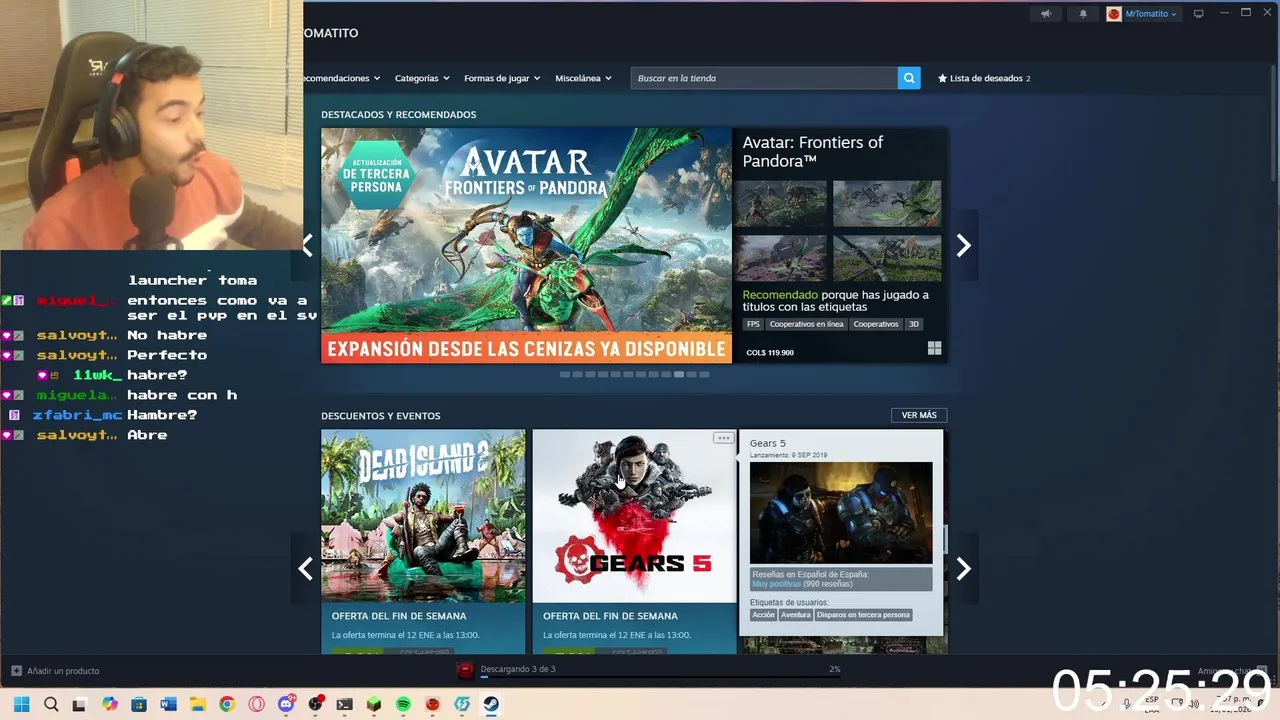Open the three-dots options on Gears 5 capsule
Viewport: 1280px width, 720px height.
(723, 438)
